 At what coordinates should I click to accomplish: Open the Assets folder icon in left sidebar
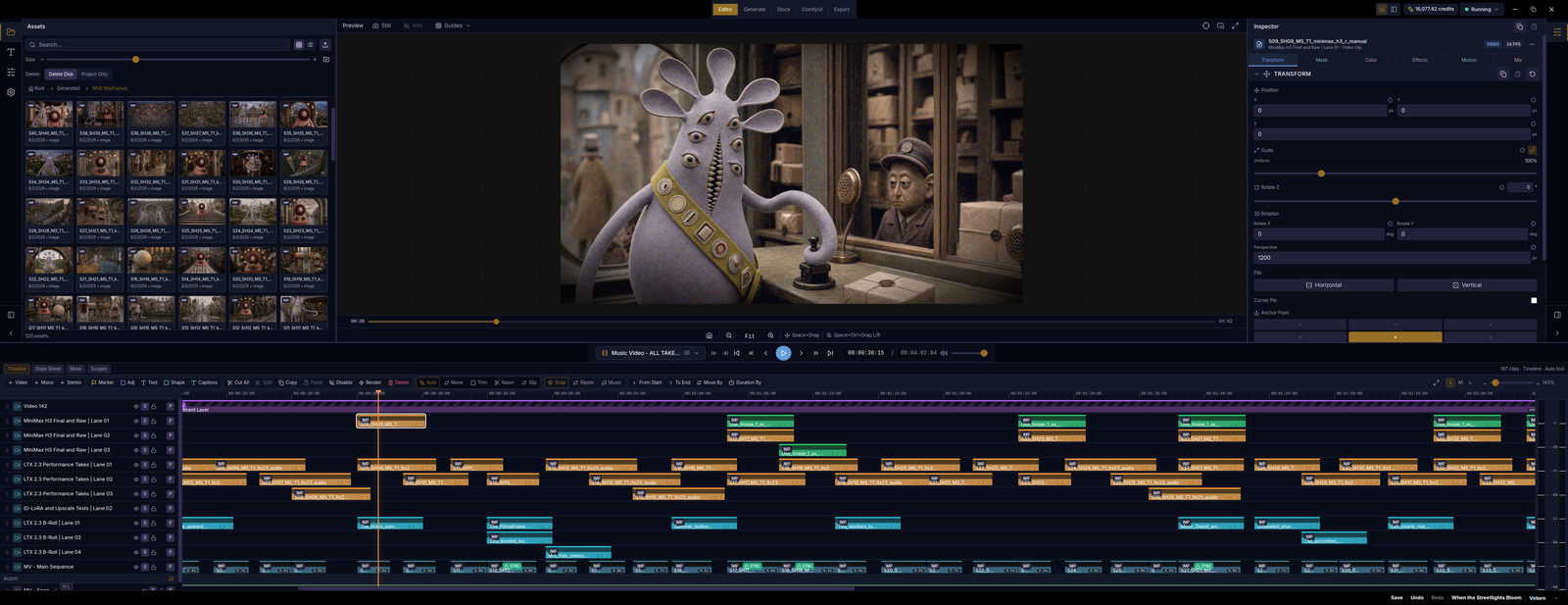pos(11,31)
